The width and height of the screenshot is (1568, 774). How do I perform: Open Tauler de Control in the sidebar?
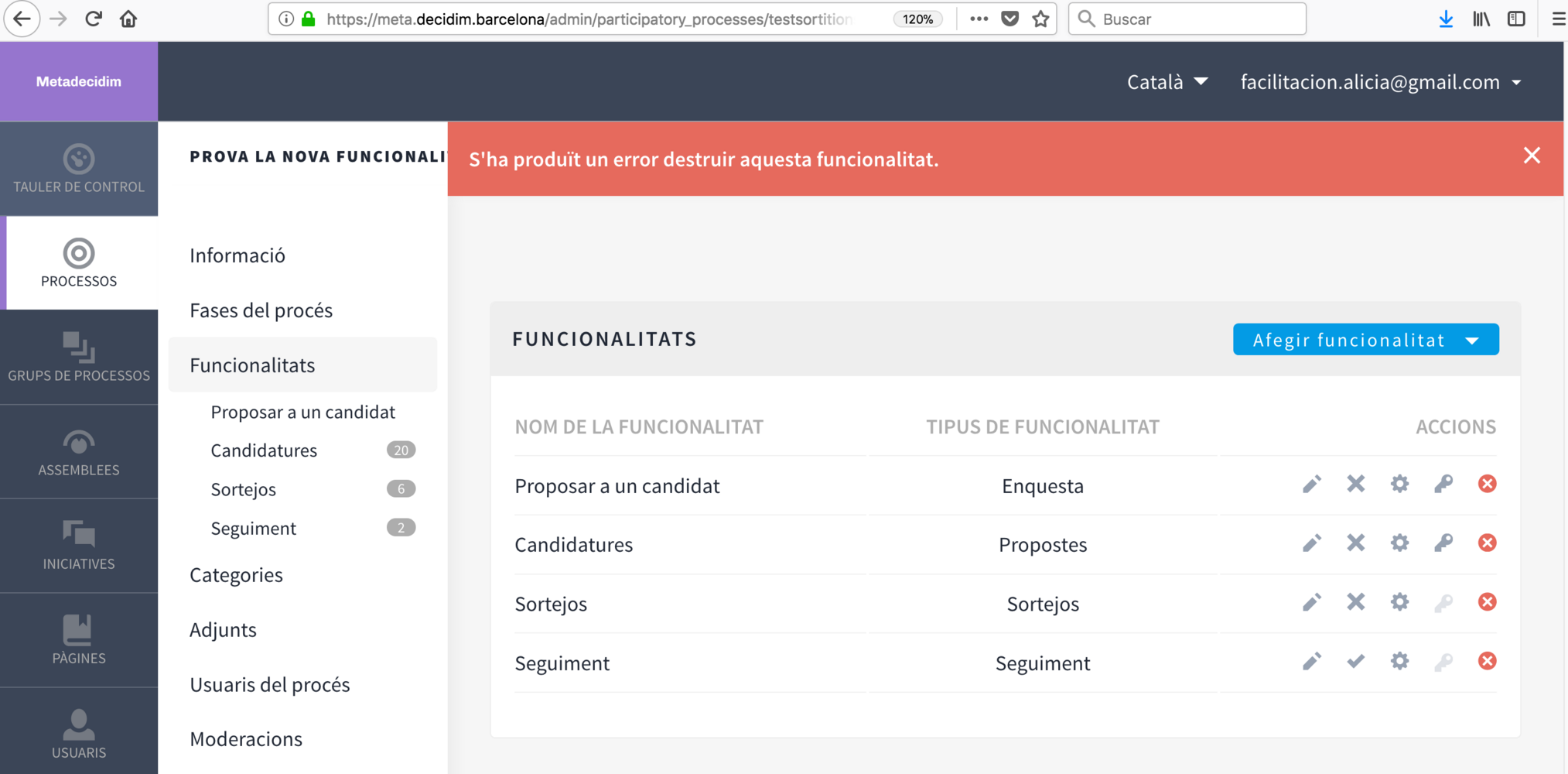pyautogui.click(x=79, y=169)
